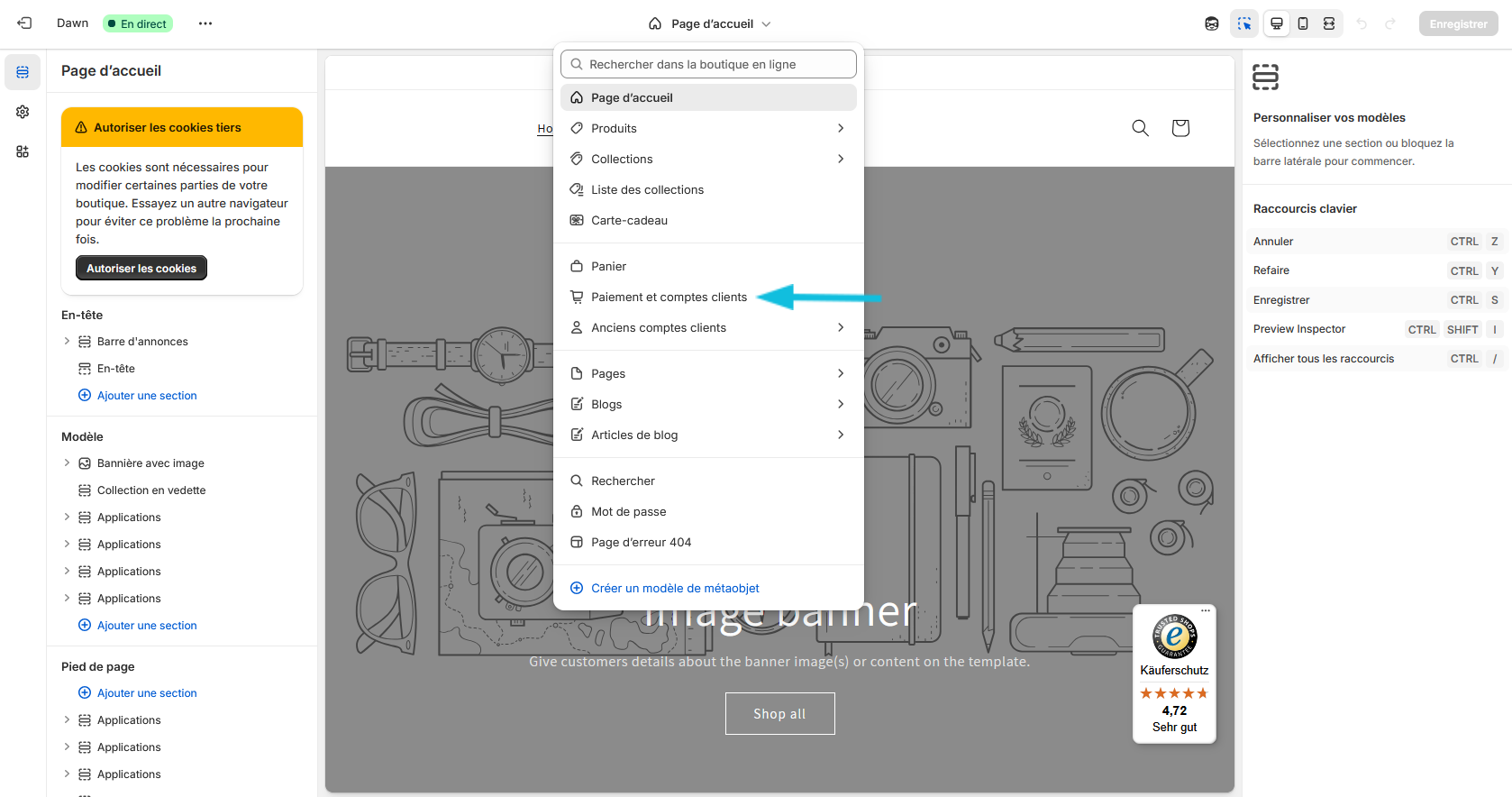Click the undo arrow icon
This screenshot has height=797, width=1512.
pos(1362,23)
